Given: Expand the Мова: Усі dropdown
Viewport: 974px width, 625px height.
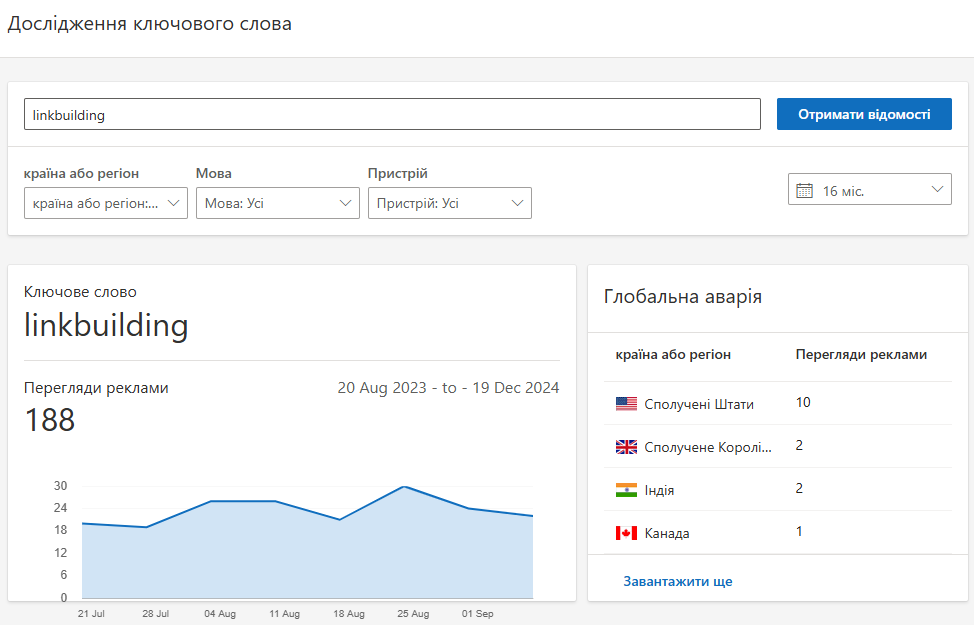Looking at the screenshot, I should [x=278, y=203].
